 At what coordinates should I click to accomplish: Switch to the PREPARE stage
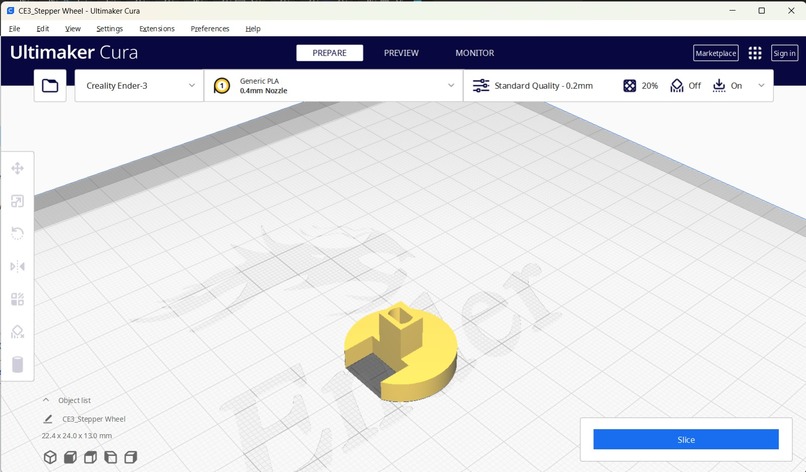329,53
